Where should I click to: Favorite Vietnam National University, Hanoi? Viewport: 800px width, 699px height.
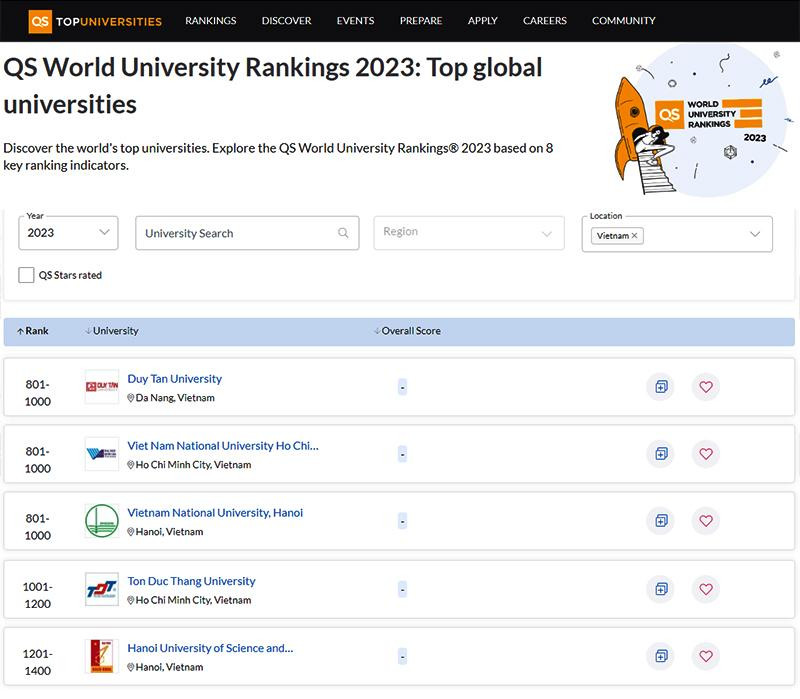click(x=706, y=521)
